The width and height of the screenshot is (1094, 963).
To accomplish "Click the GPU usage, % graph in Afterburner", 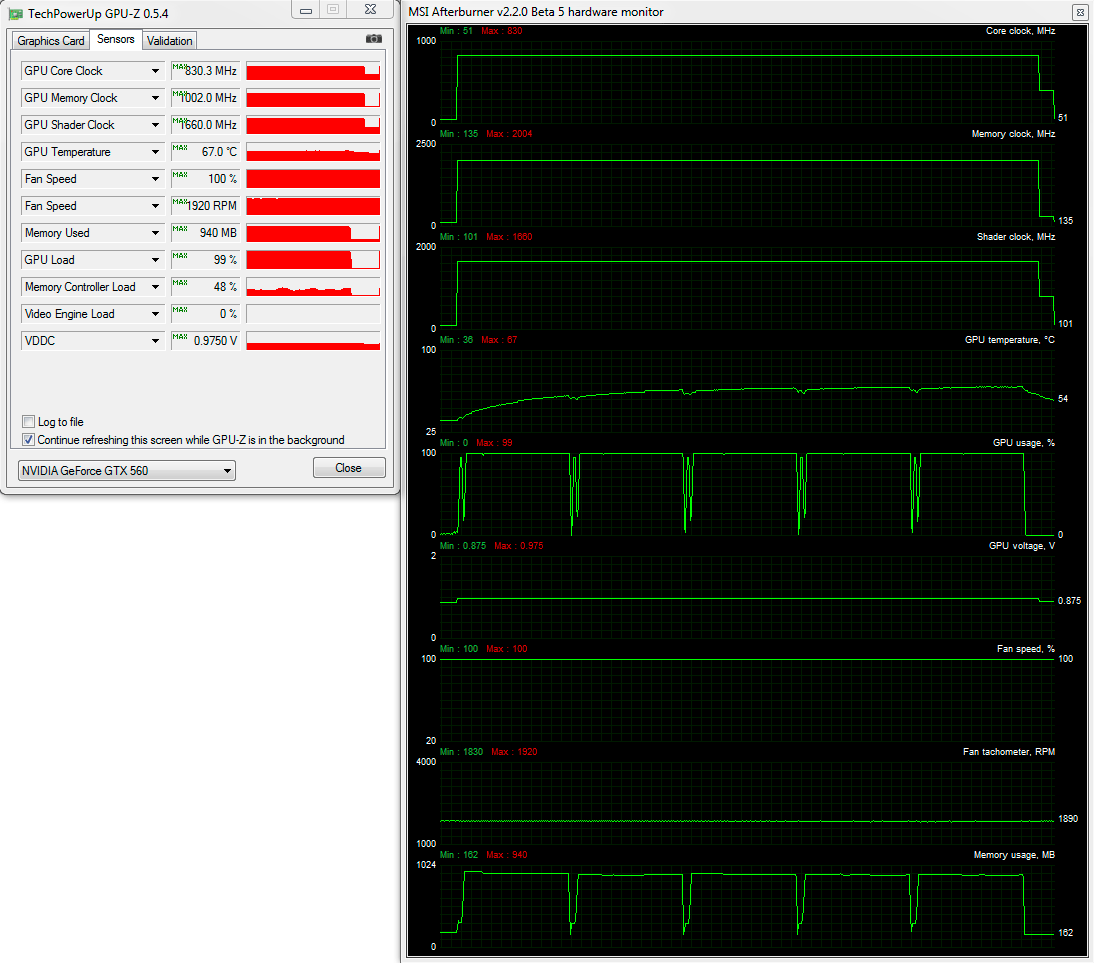I will coord(747,494).
